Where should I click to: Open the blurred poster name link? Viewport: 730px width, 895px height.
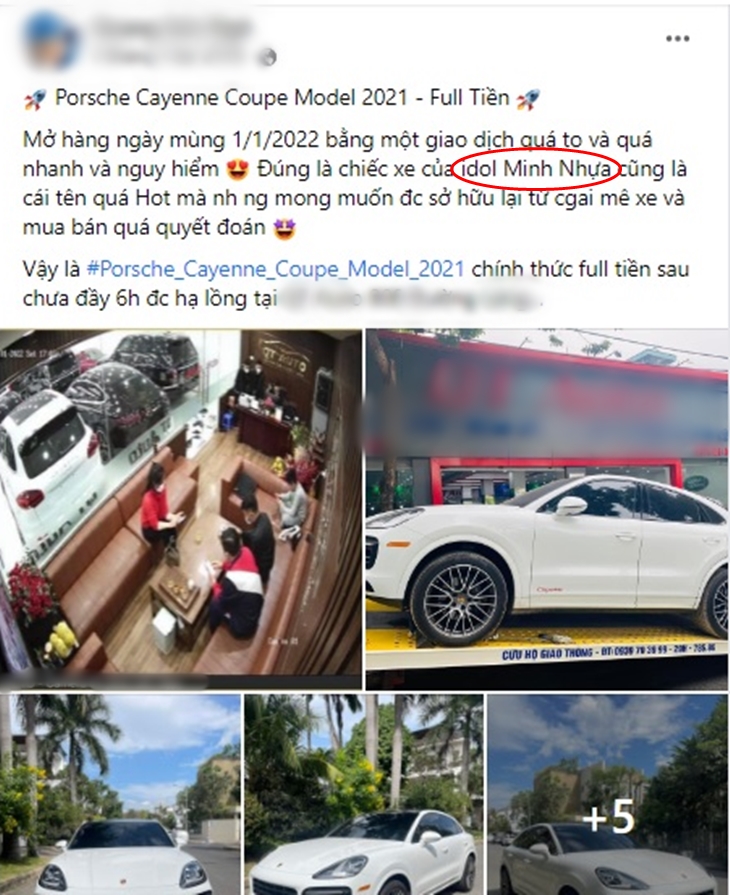coord(171,26)
